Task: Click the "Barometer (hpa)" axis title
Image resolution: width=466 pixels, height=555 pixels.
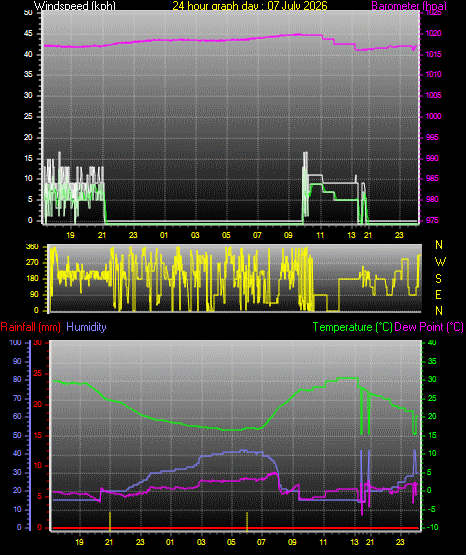Action: 409,6
